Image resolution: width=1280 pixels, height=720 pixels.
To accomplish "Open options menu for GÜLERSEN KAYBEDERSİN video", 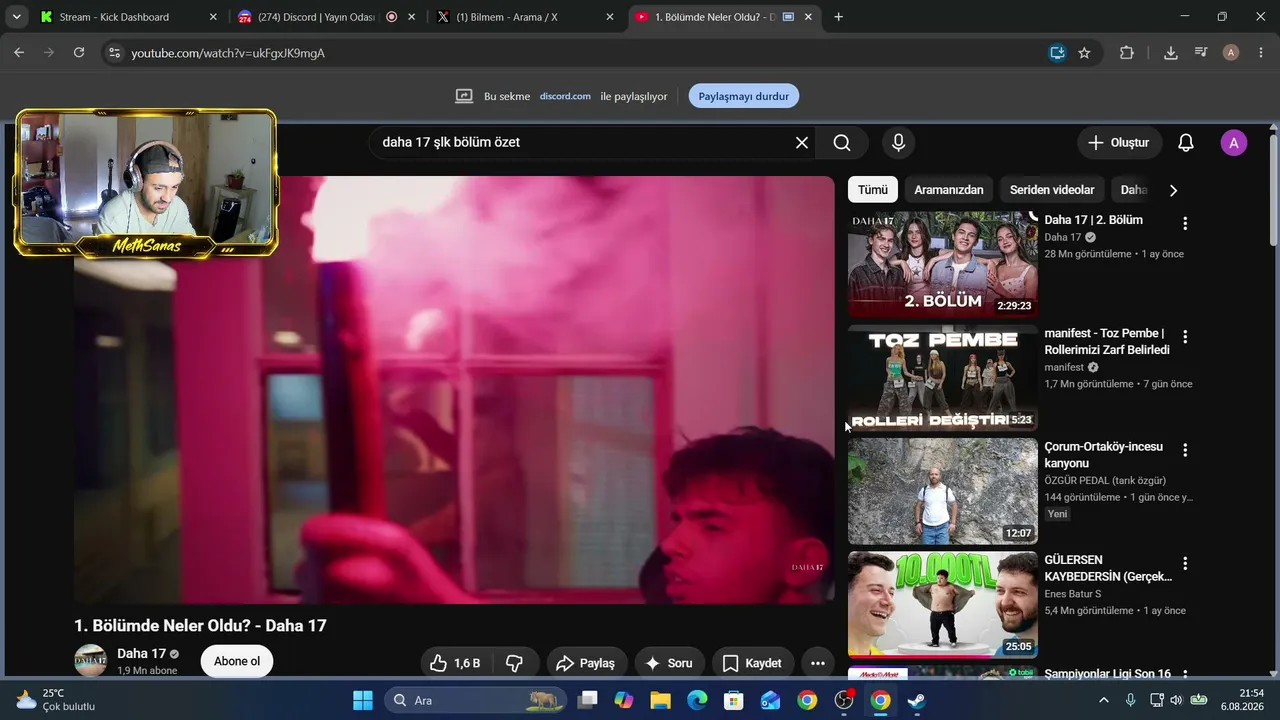I will (1185, 564).
